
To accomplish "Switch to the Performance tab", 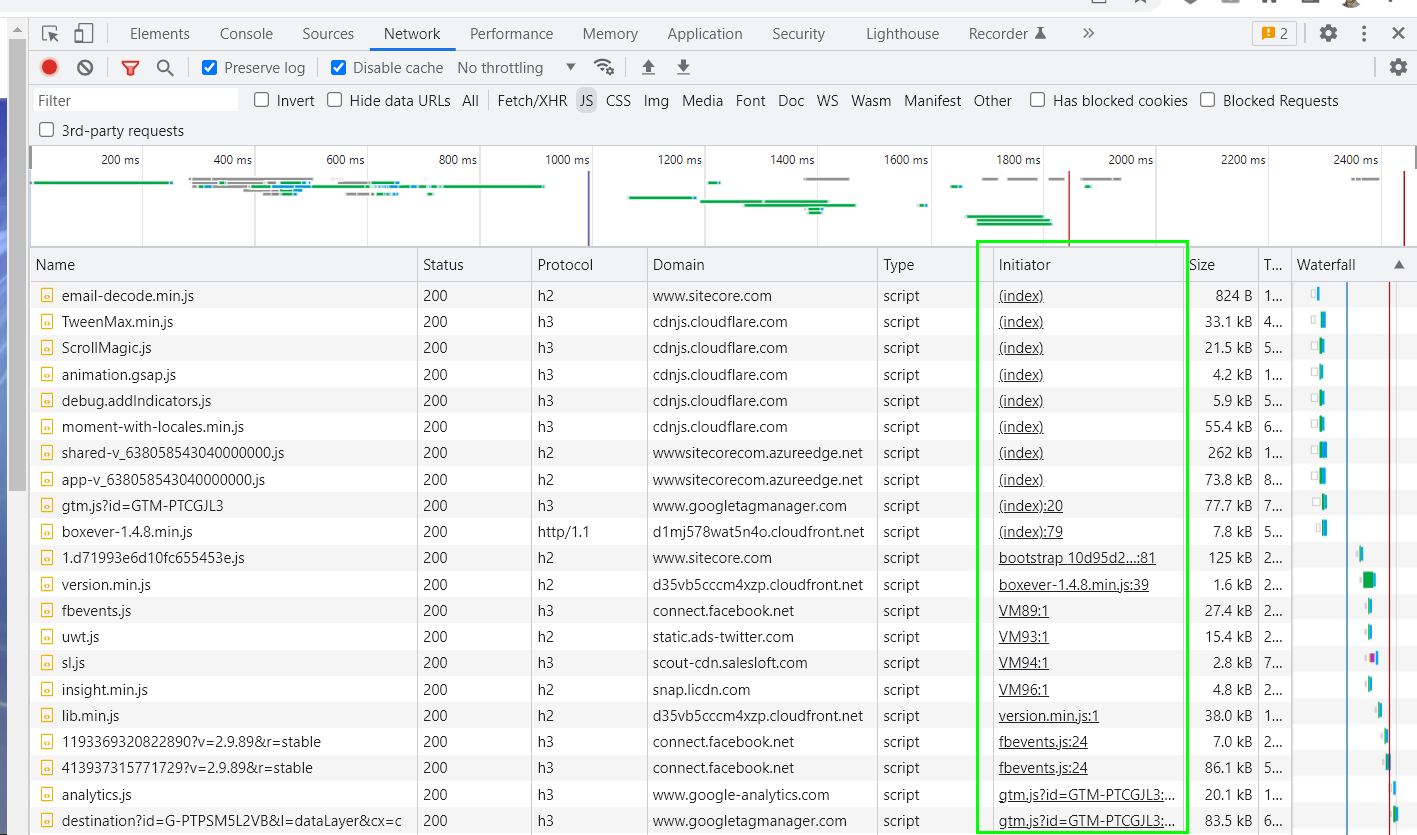I will 511,34.
